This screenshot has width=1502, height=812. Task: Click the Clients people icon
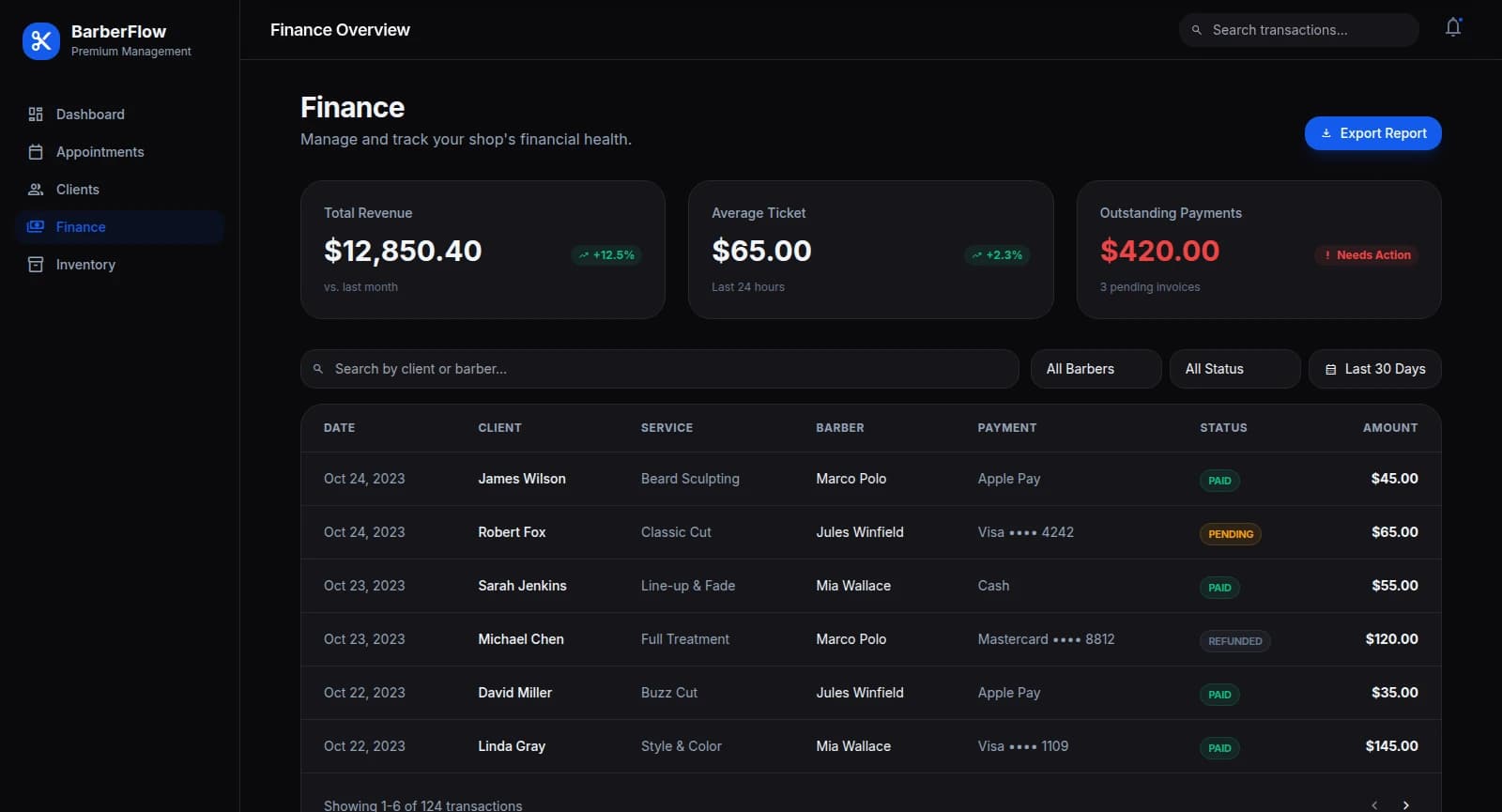coord(36,190)
